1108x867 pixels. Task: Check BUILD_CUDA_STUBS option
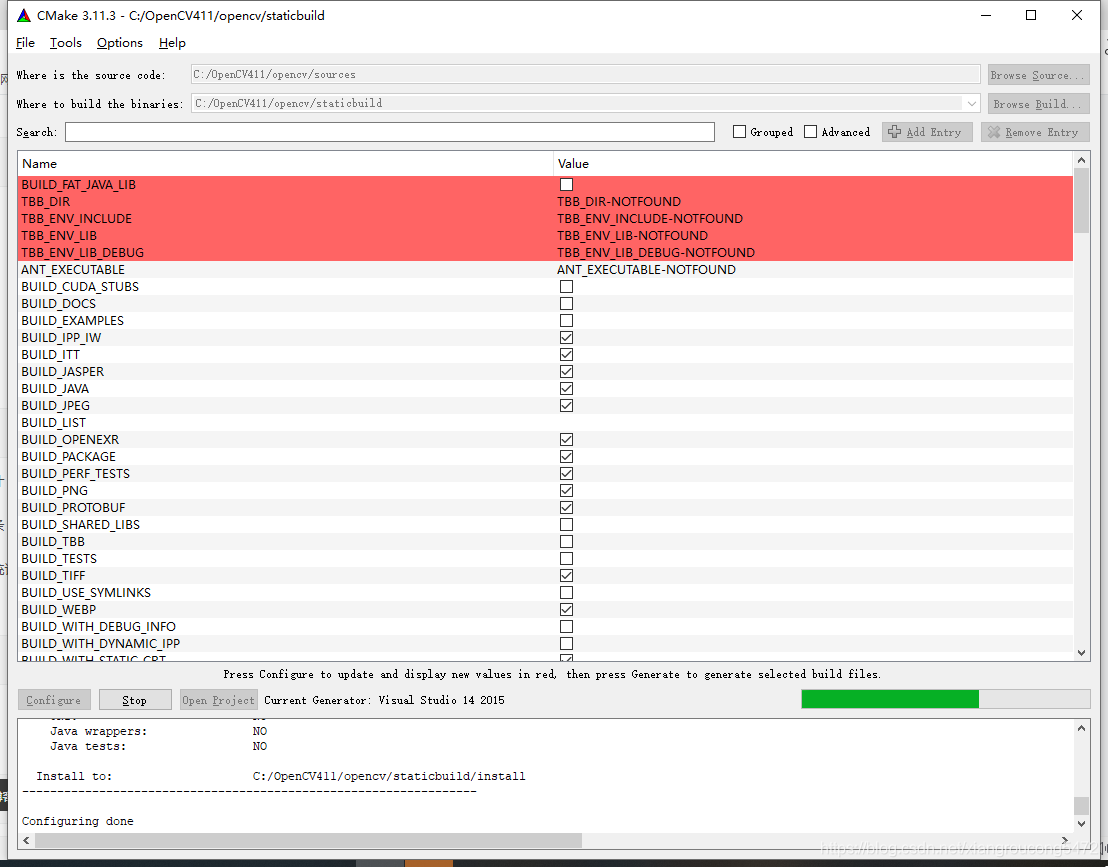(566, 287)
